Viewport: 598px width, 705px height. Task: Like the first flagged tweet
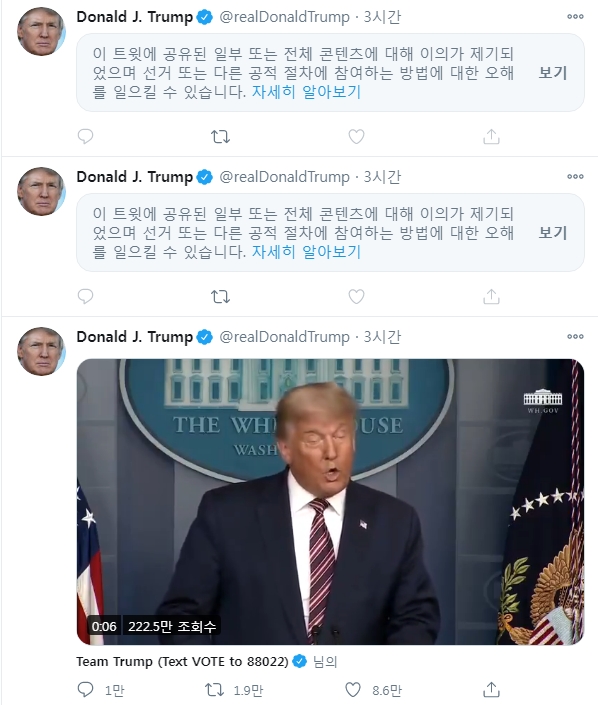coord(356,136)
